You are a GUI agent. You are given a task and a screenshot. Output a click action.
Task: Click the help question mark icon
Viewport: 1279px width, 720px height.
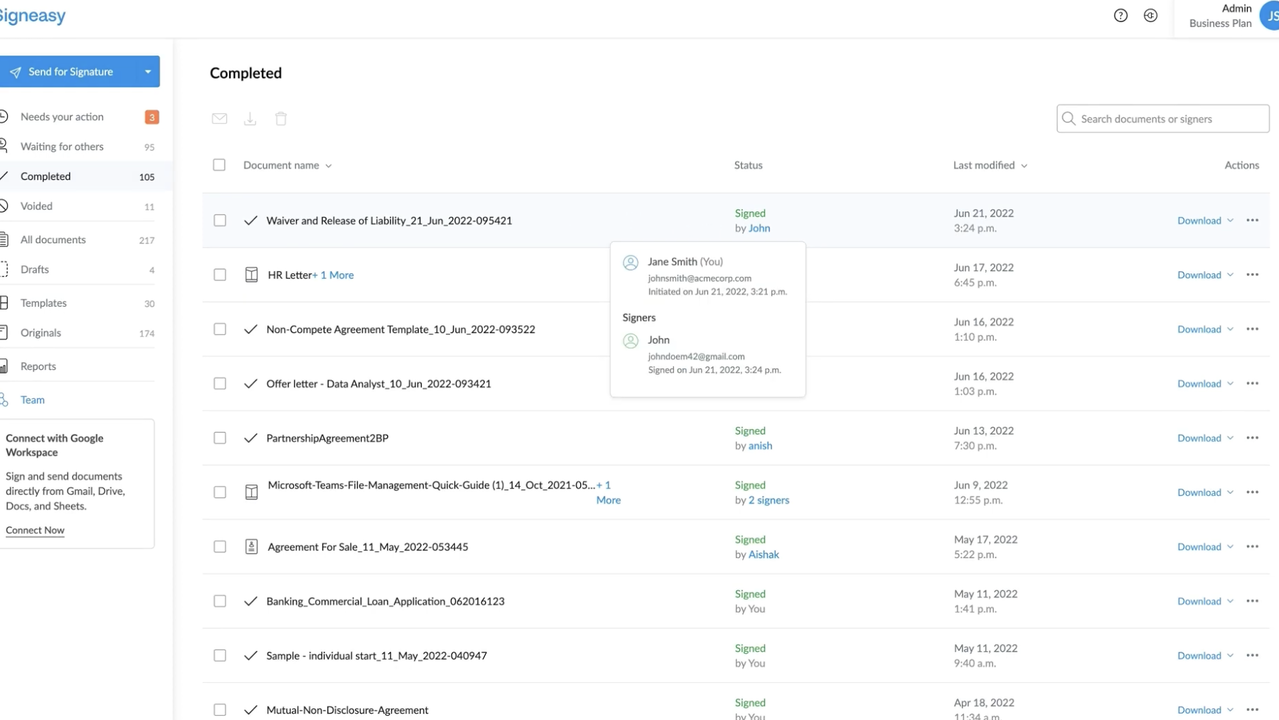tap(1120, 16)
